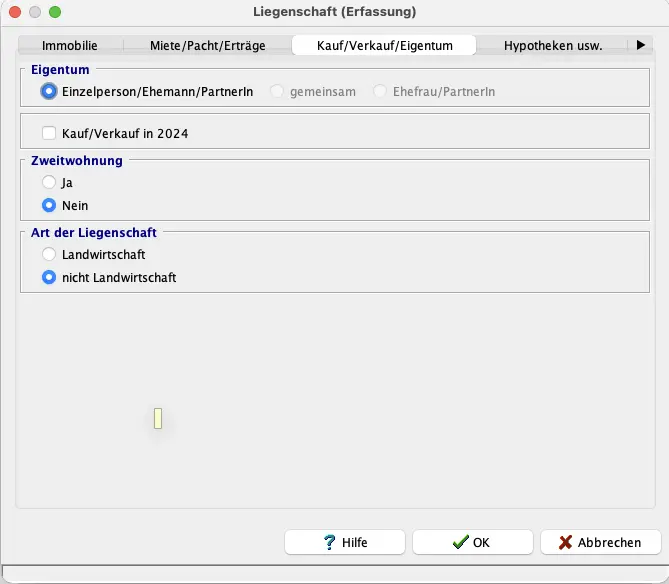Click the question mark Hilfe icon
This screenshot has height=584, width=669.
[329, 542]
